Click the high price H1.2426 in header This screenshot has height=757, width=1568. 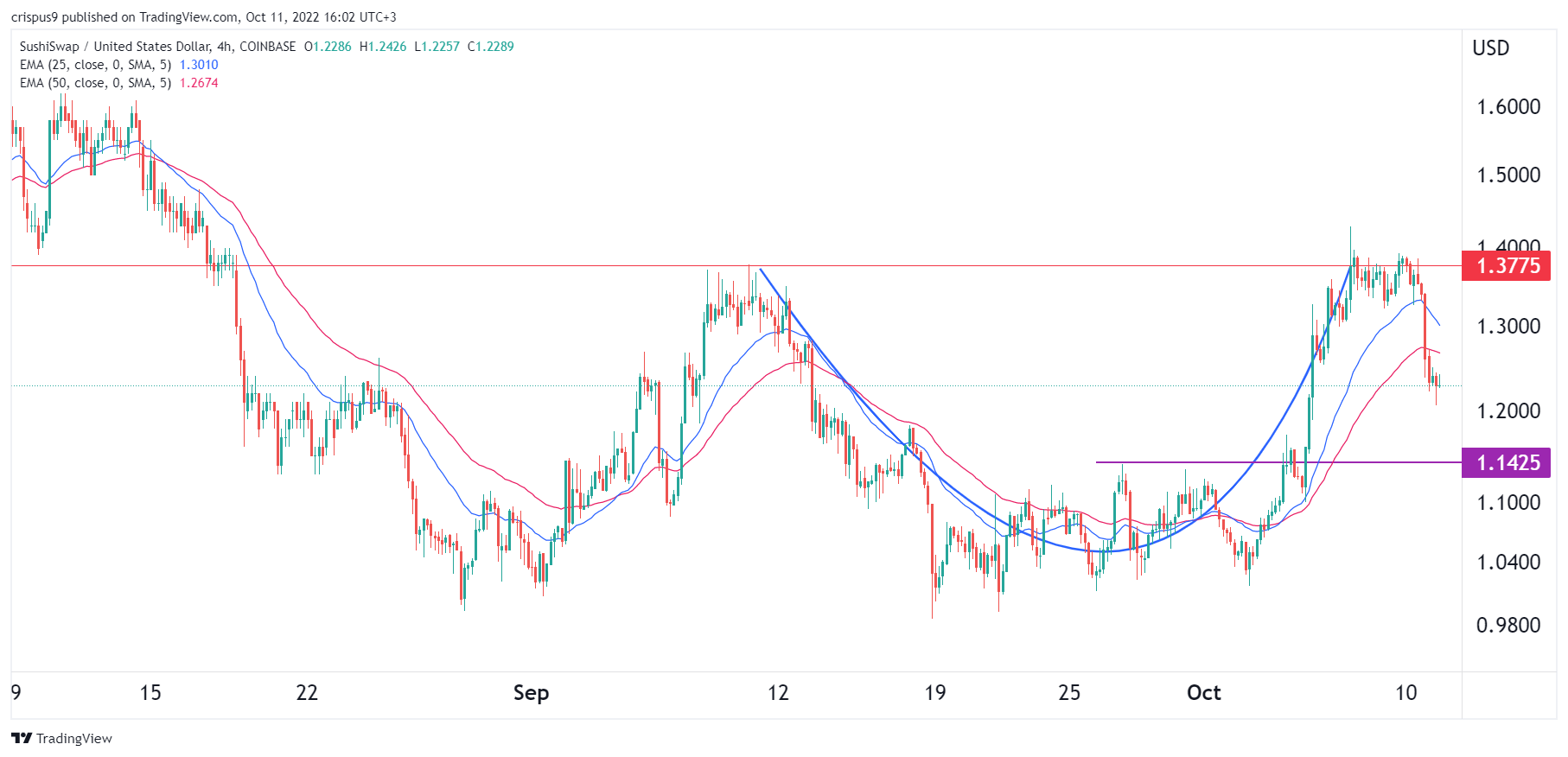[x=383, y=47]
